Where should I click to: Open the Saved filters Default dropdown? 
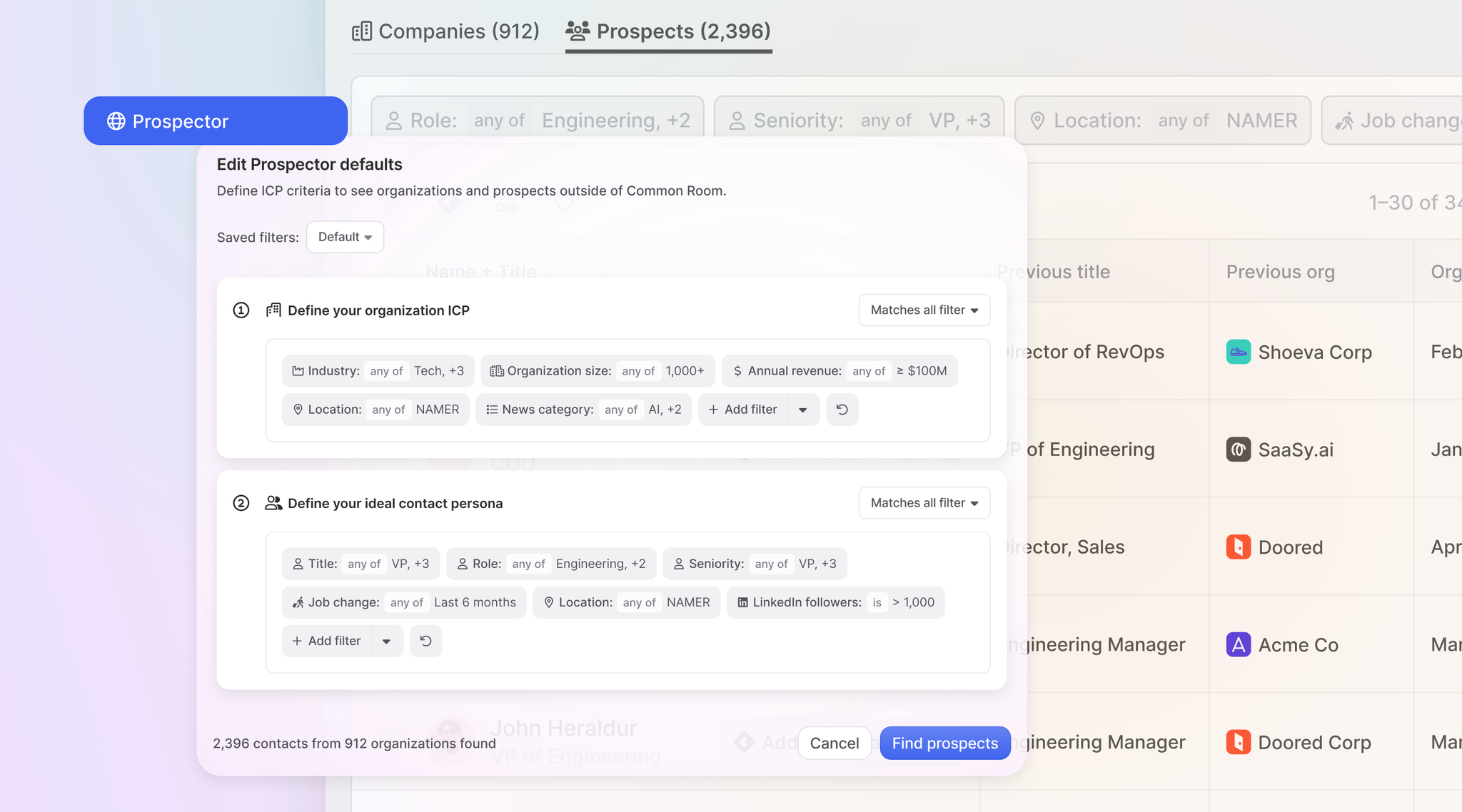345,237
